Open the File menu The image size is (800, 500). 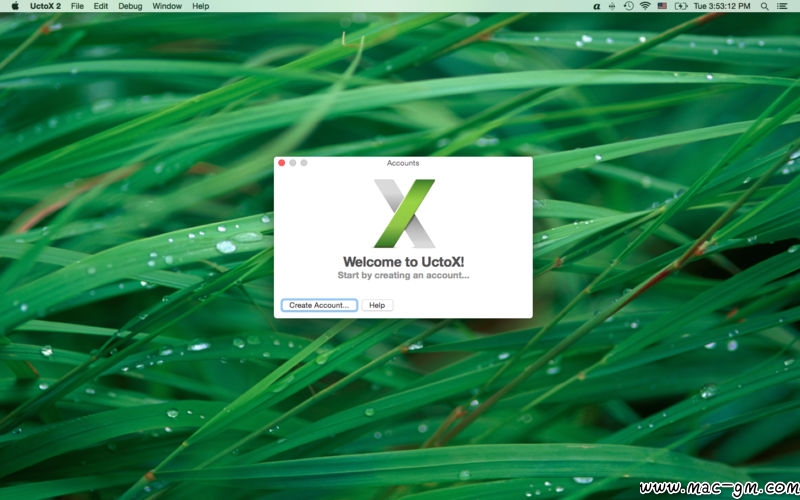[78, 6]
